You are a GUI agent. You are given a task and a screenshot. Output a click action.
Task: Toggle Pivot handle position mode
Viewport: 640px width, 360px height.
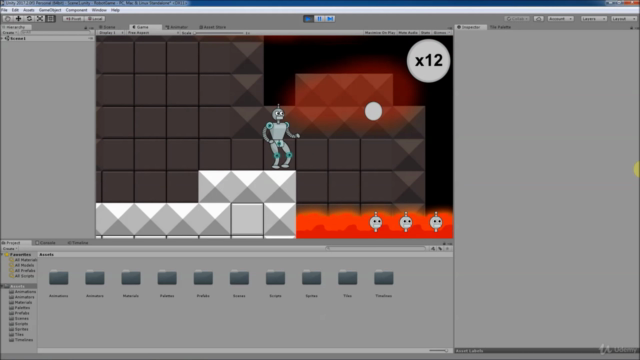73,19
